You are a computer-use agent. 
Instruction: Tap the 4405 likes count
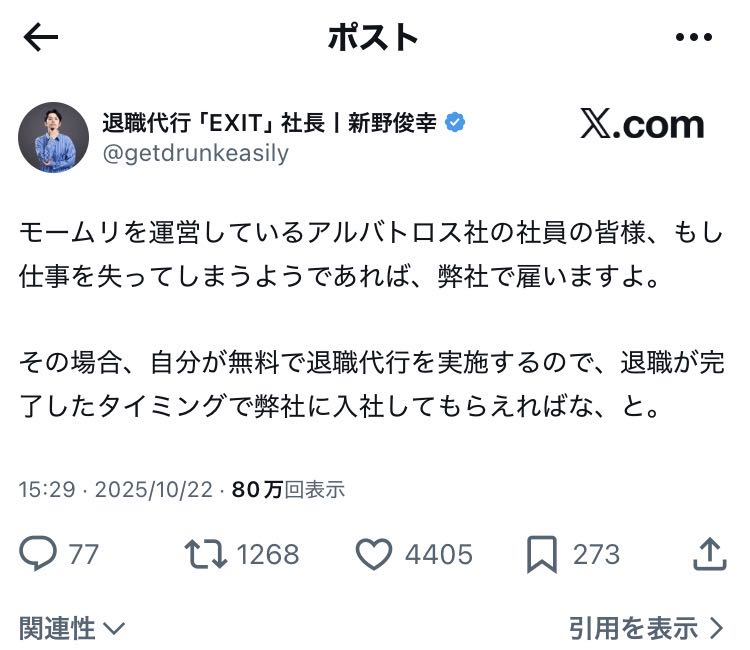pyautogui.click(x=438, y=554)
